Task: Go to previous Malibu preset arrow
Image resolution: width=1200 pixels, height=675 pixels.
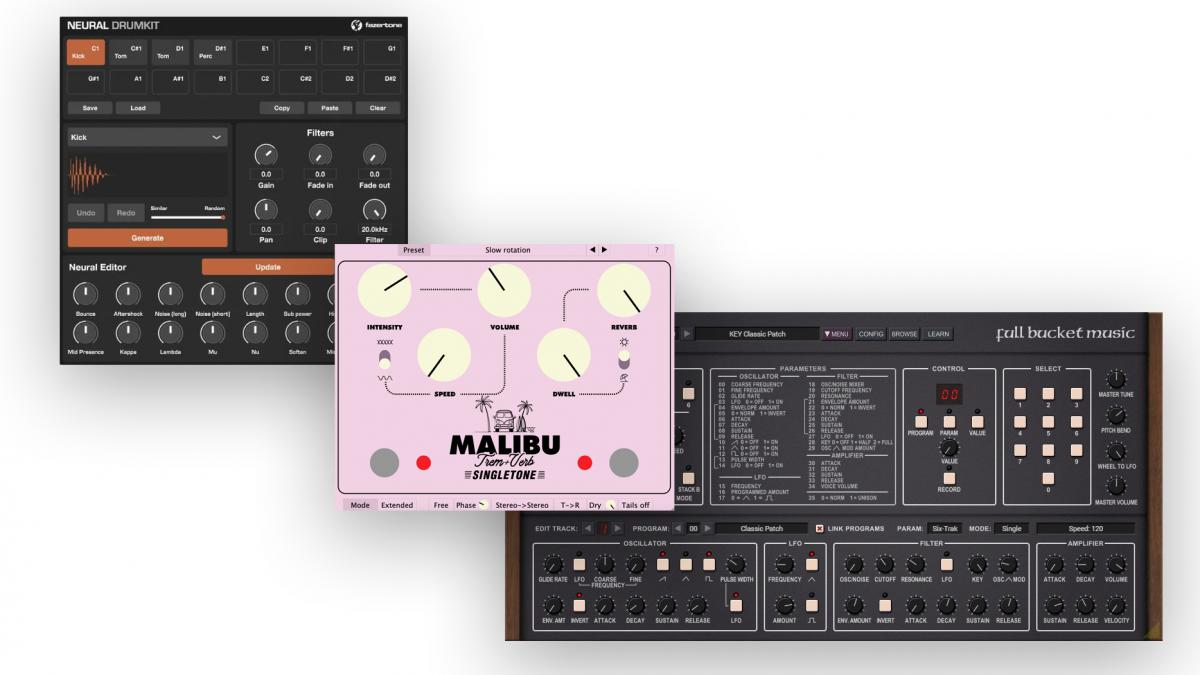Action: click(592, 250)
